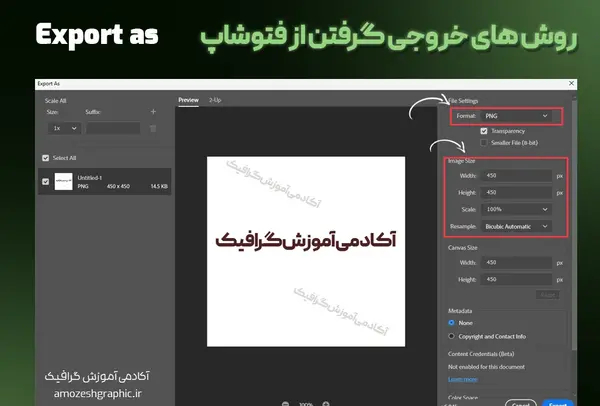The image size is (600, 406).
Task: Switch to the Preview tab
Action: (188, 100)
